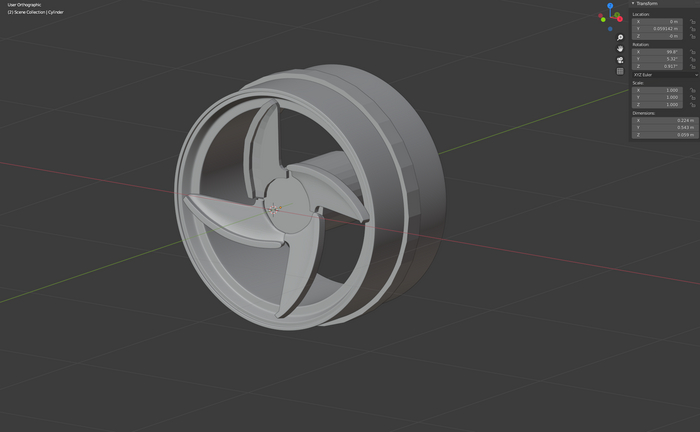Screen dimensions: 700x432
Task: Click the dark blue negative Z gizmo ball
Action: coord(610,29)
